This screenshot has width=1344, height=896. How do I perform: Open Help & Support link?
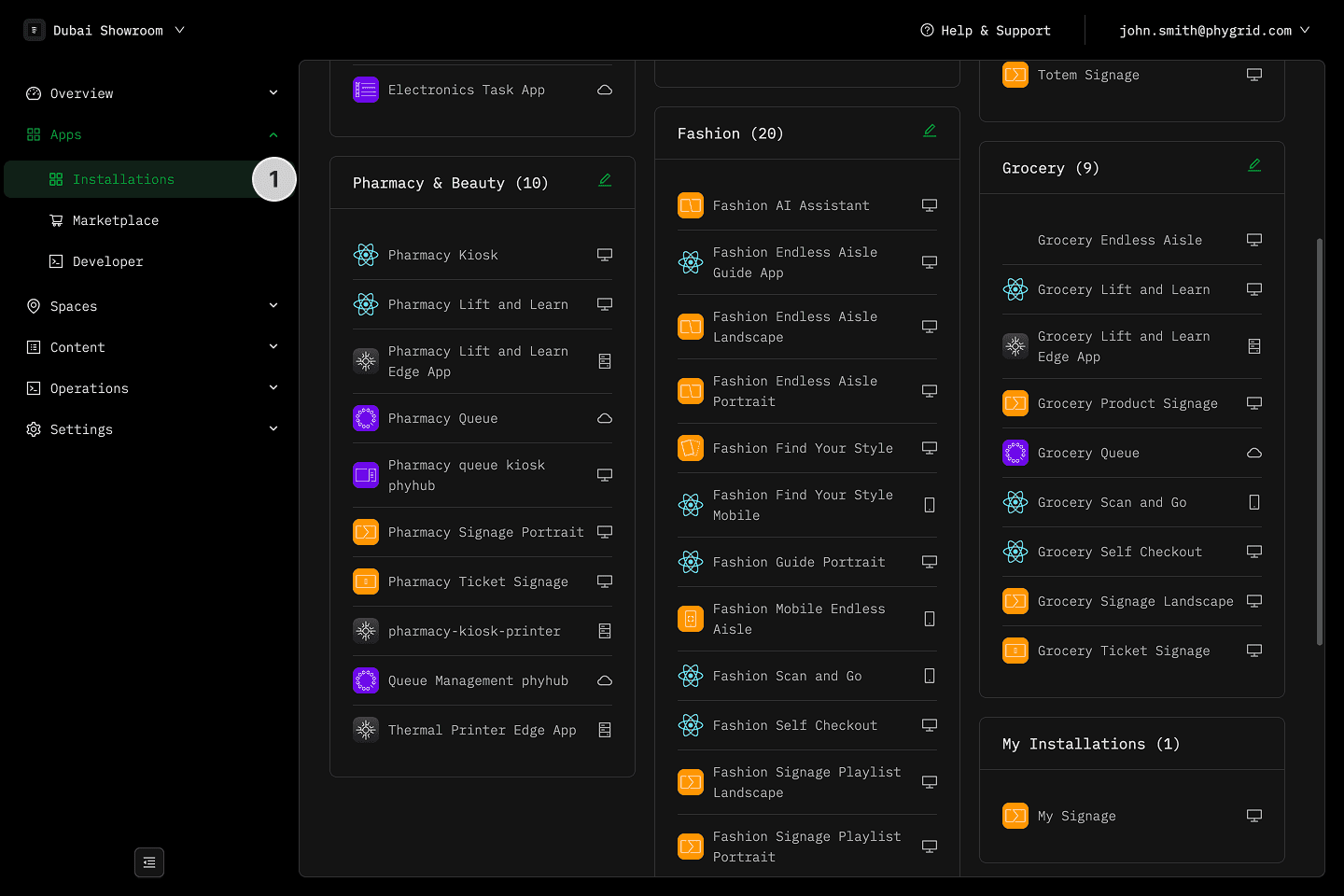[x=986, y=30]
